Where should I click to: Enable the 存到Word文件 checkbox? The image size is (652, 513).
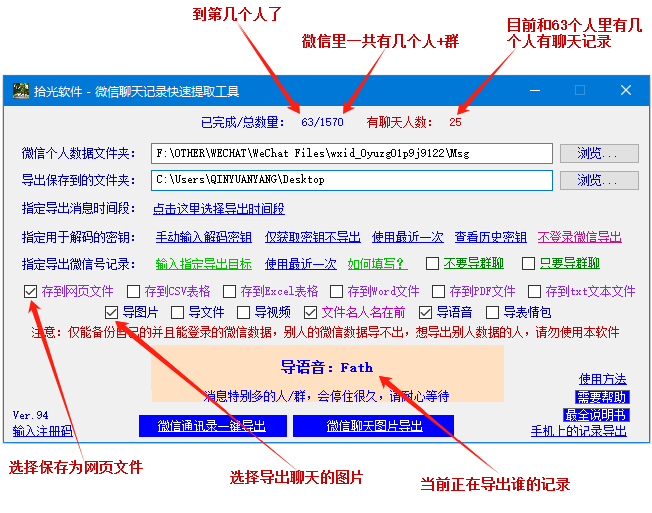[x=336, y=291]
